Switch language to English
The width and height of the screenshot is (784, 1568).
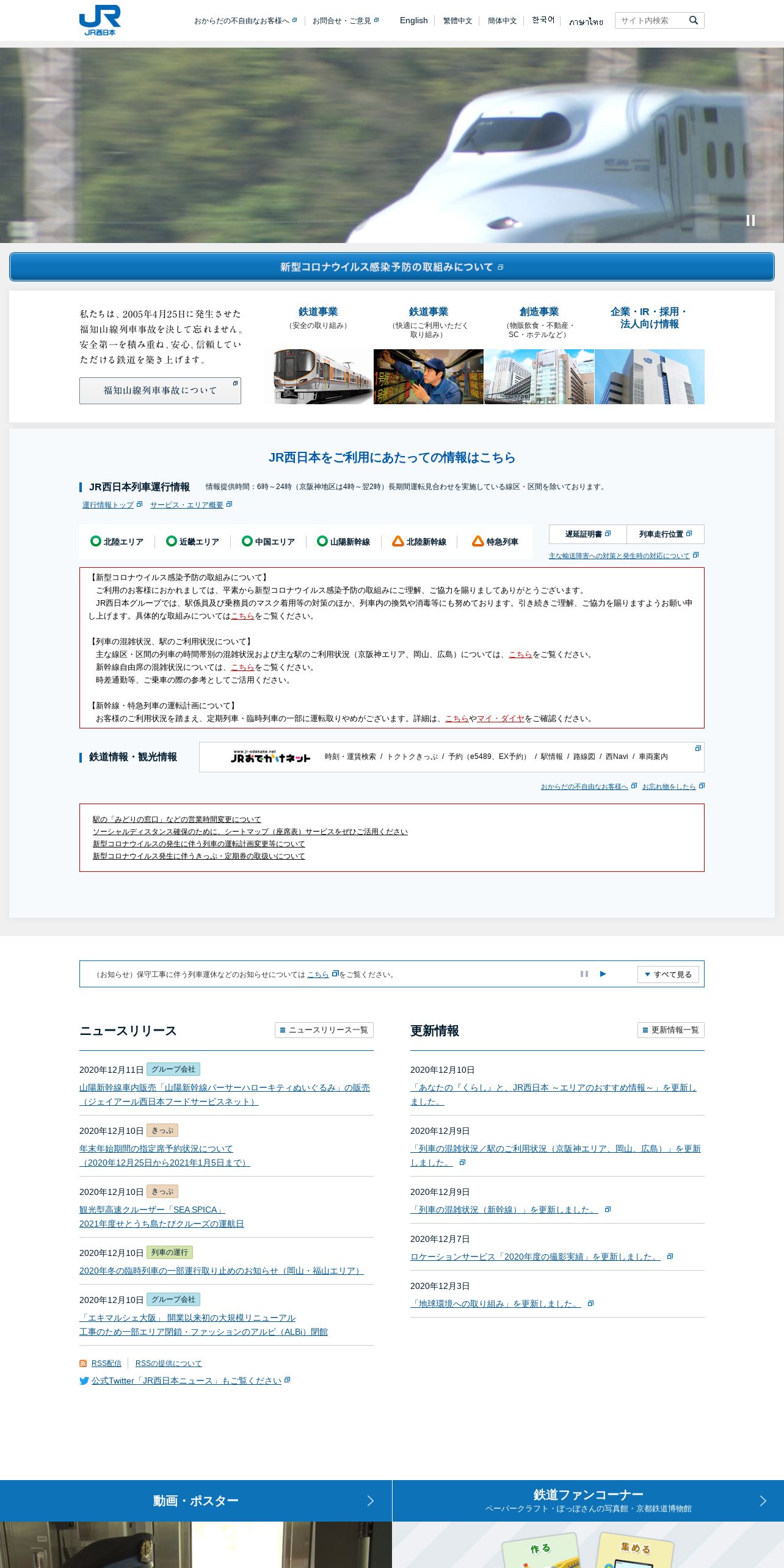[414, 21]
